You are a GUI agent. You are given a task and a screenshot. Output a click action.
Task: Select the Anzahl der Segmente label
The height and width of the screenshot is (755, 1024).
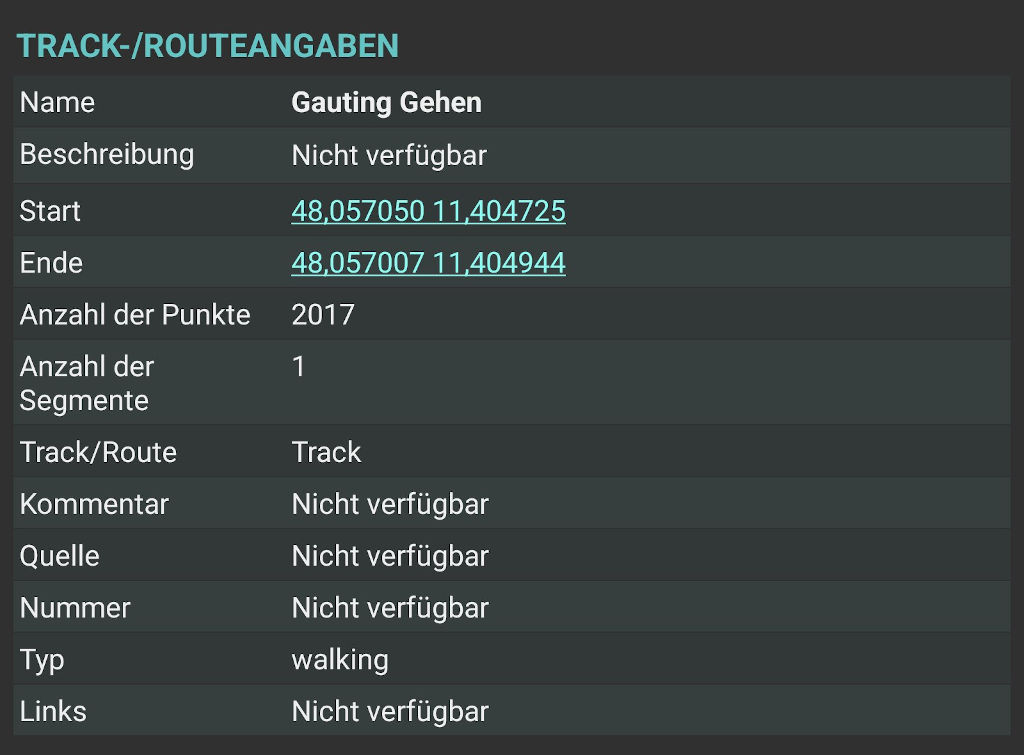pyautogui.click(x=87, y=383)
